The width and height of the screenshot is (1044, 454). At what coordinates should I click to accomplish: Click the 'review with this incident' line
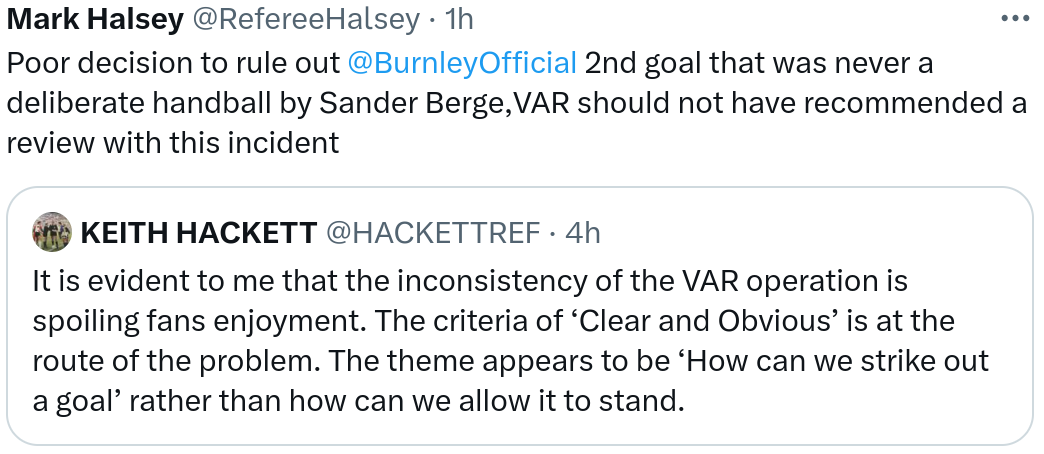[173, 143]
